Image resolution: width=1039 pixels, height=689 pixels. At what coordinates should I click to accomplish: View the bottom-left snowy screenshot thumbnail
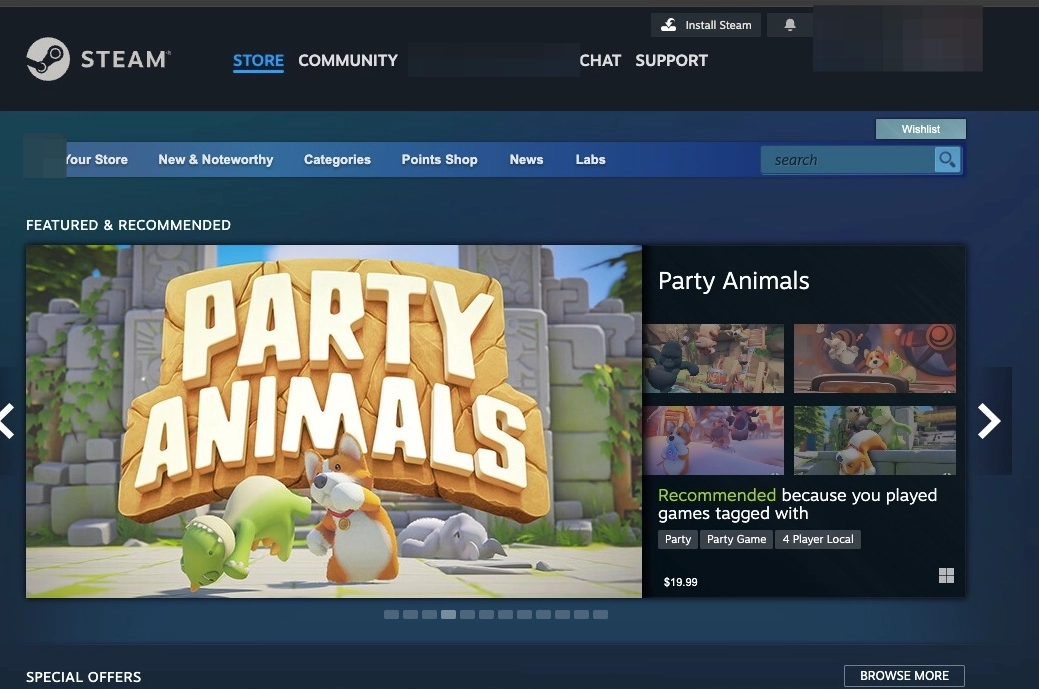tap(713, 441)
